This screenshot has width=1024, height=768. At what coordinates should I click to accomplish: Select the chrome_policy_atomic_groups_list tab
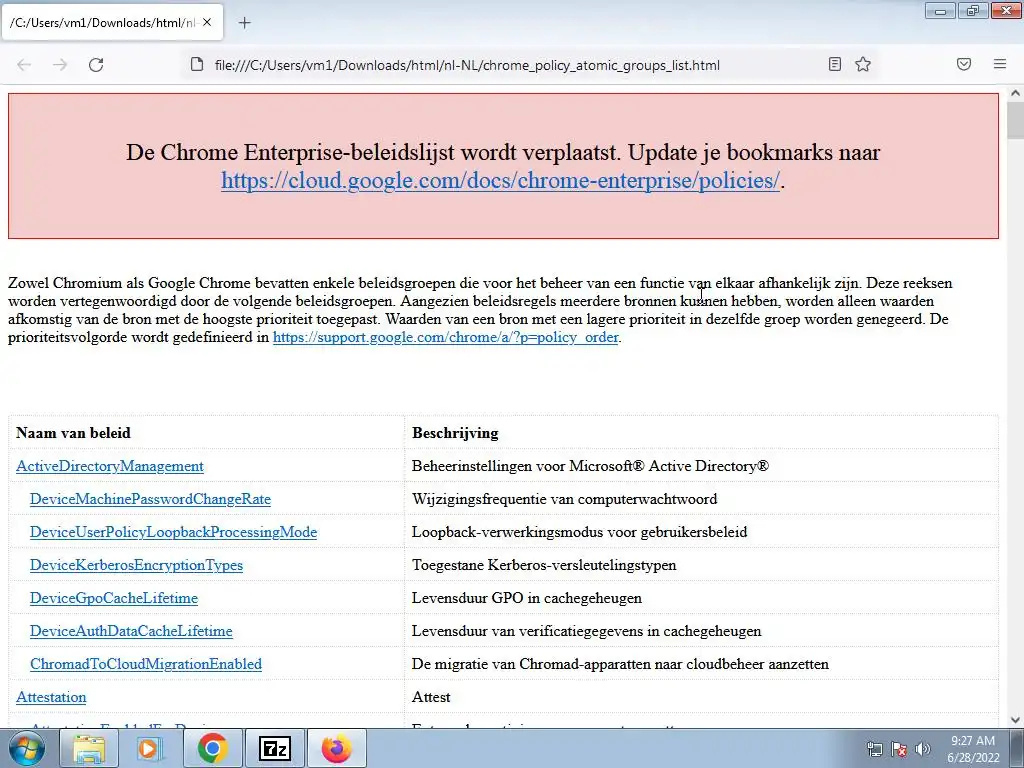tap(112, 23)
